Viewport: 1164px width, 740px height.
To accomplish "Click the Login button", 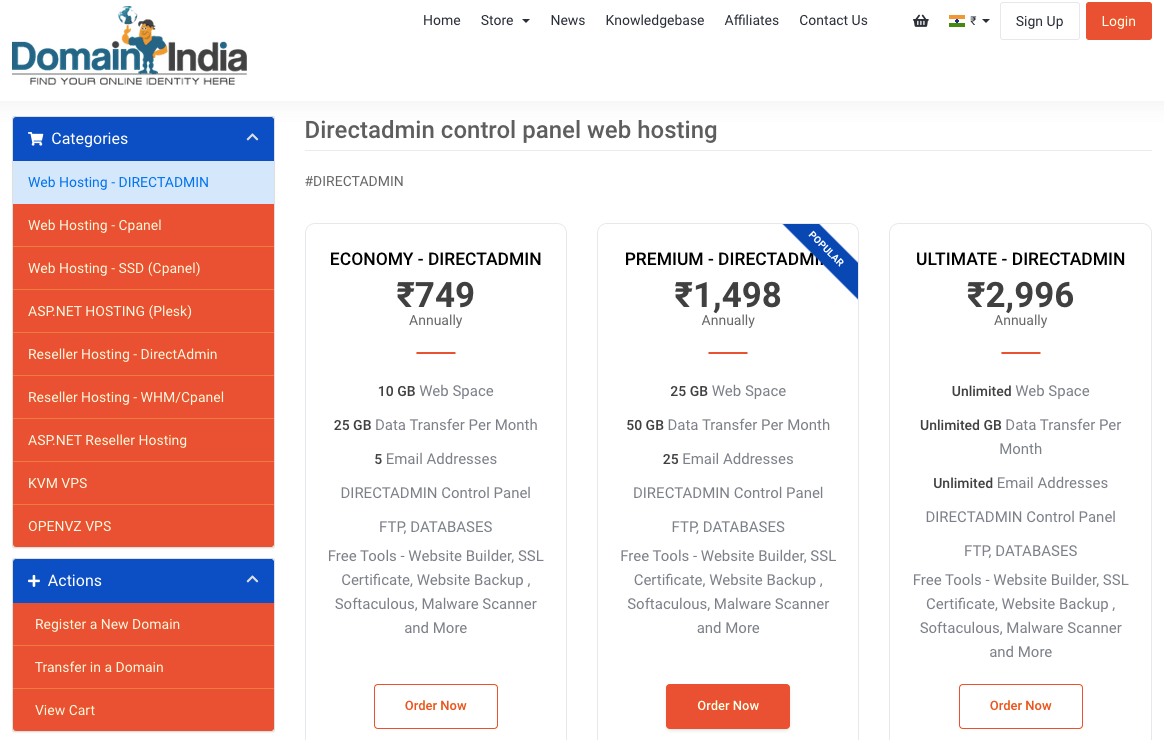I will (x=1118, y=21).
